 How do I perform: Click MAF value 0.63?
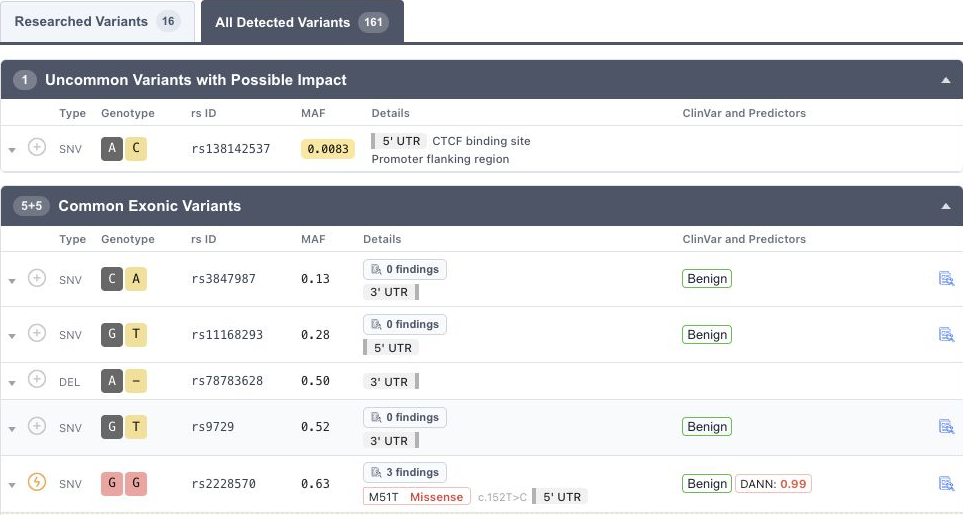click(x=315, y=484)
